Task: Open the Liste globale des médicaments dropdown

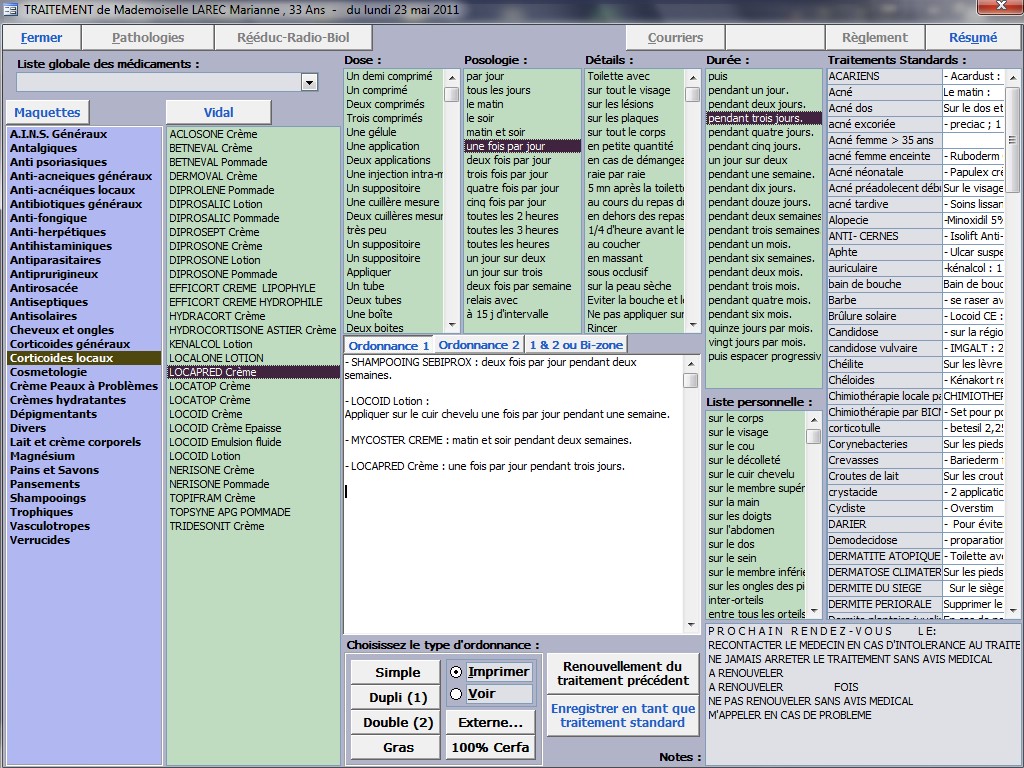Action: point(309,82)
